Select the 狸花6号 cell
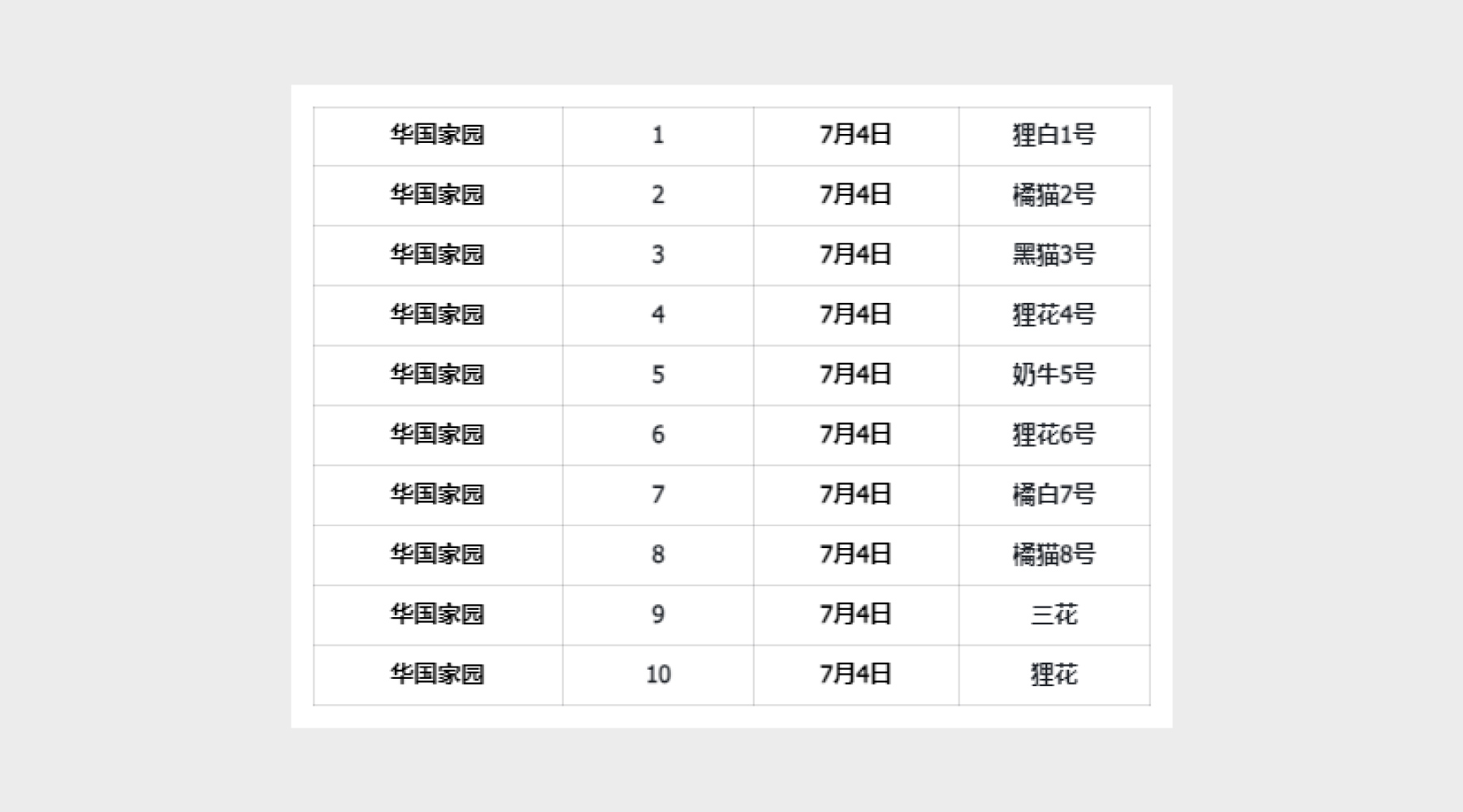Viewport: 1463px width, 812px height. [1054, 434]
